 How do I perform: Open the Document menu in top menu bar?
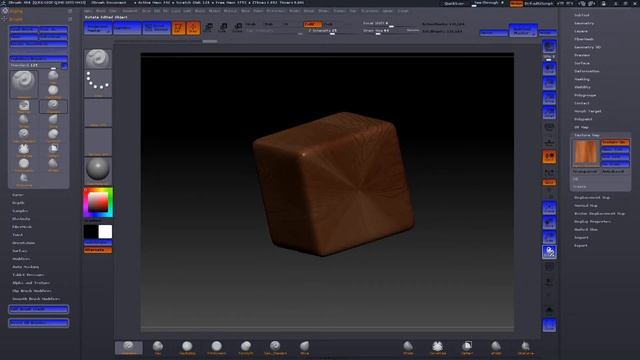pos(130,11)
